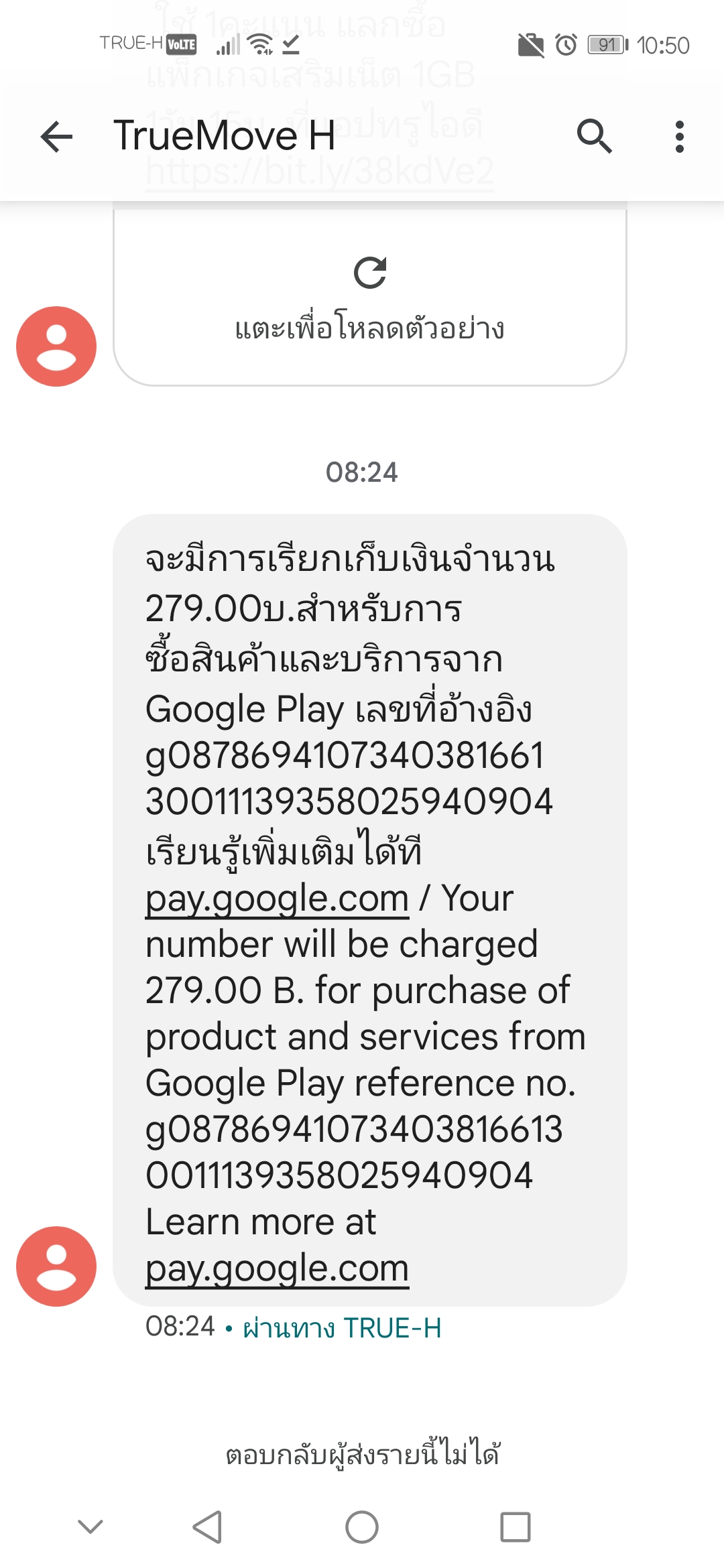Hide navigation bar with down chevron

90,1526
